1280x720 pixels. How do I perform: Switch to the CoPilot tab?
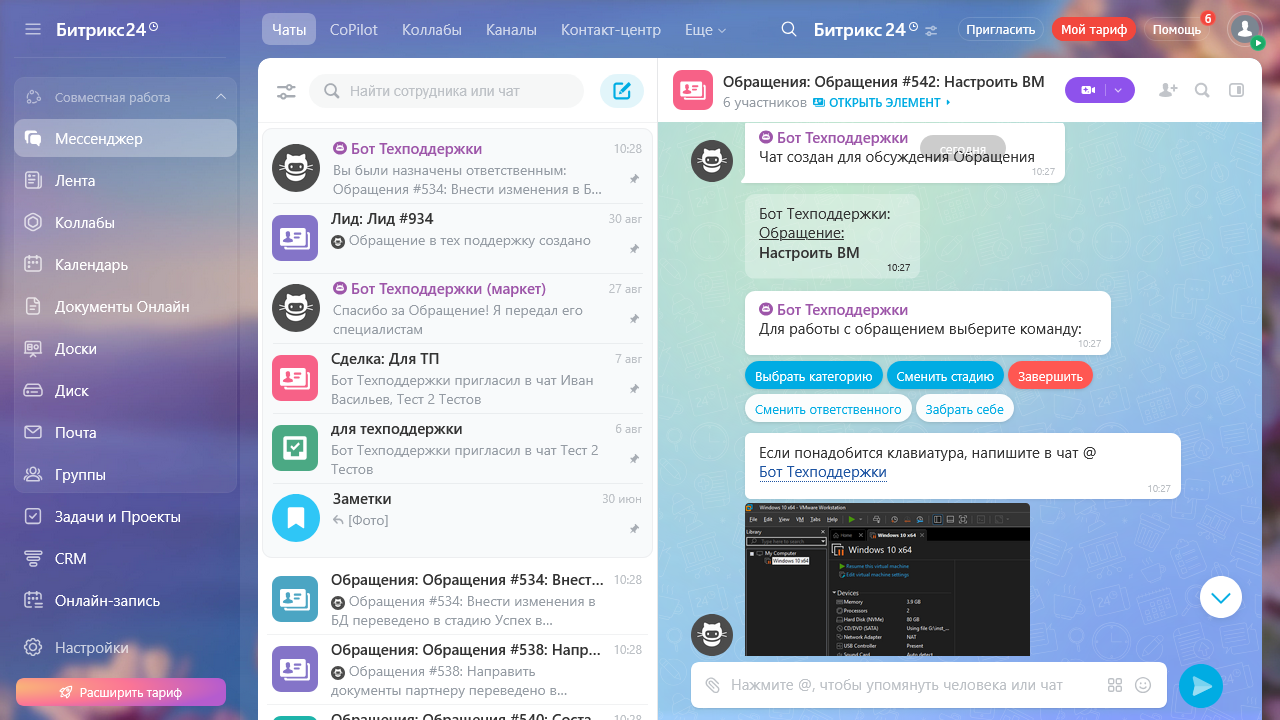pos(354,30)
